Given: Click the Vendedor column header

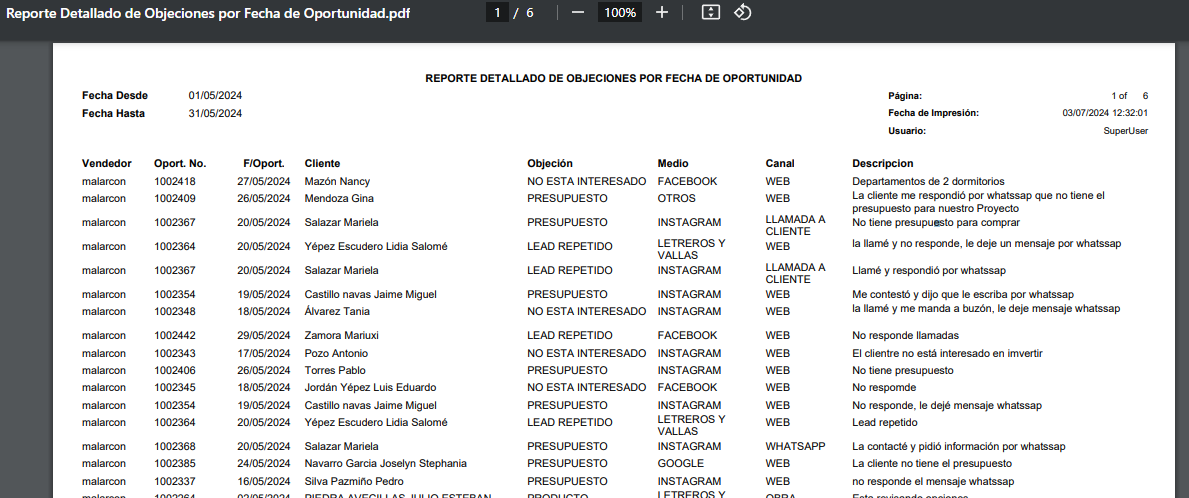Looking at the screenshot, I should click(106, 163).
